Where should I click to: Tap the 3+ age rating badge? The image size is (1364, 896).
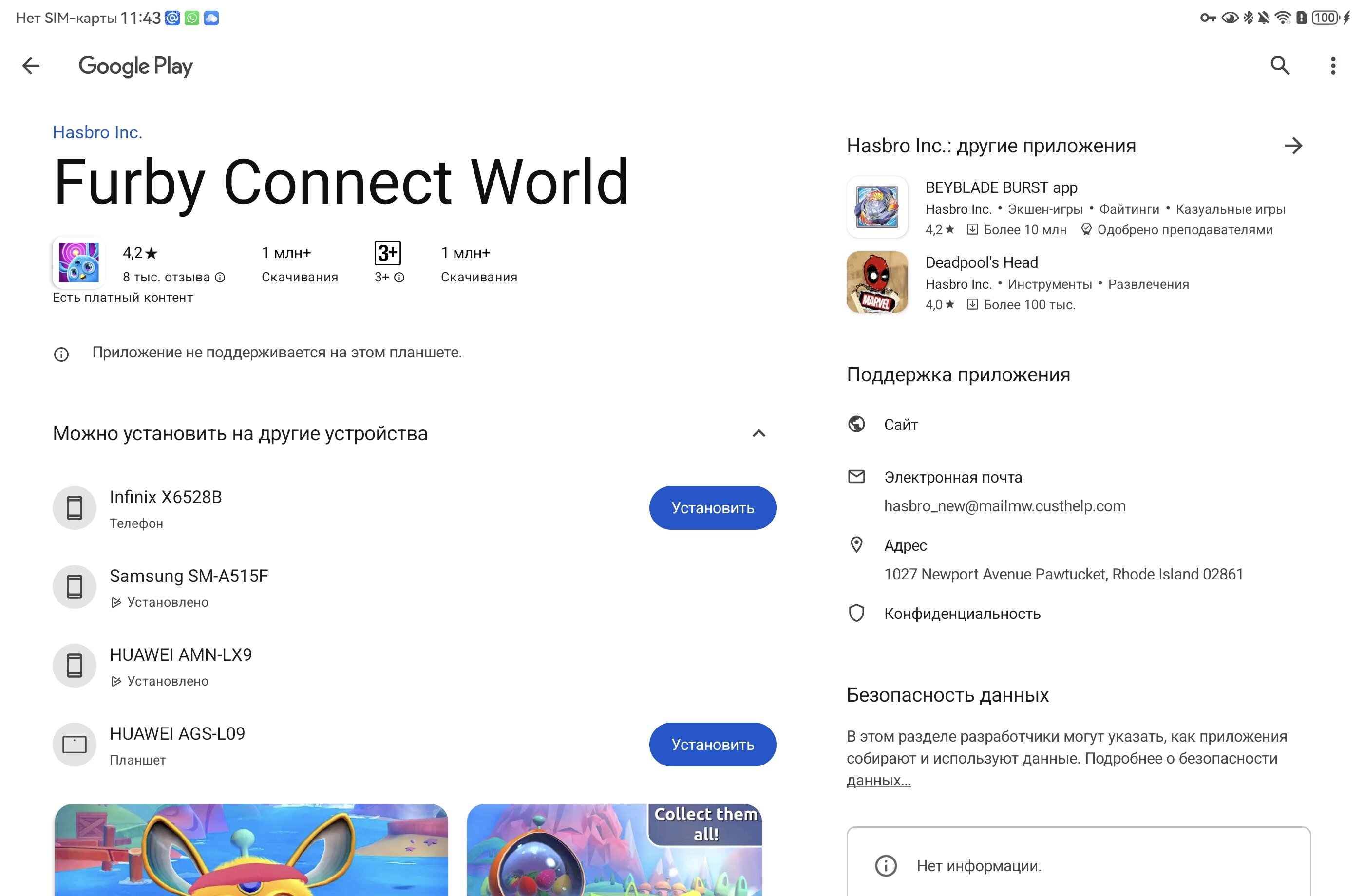coord(387,253)
